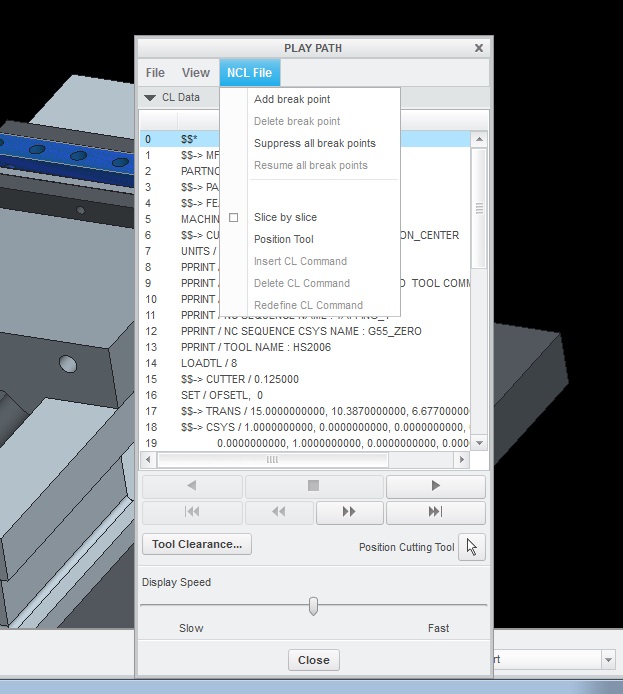Select Insert CL Command entry
This screenshot has height=694, width=623.
coord(300,261)
